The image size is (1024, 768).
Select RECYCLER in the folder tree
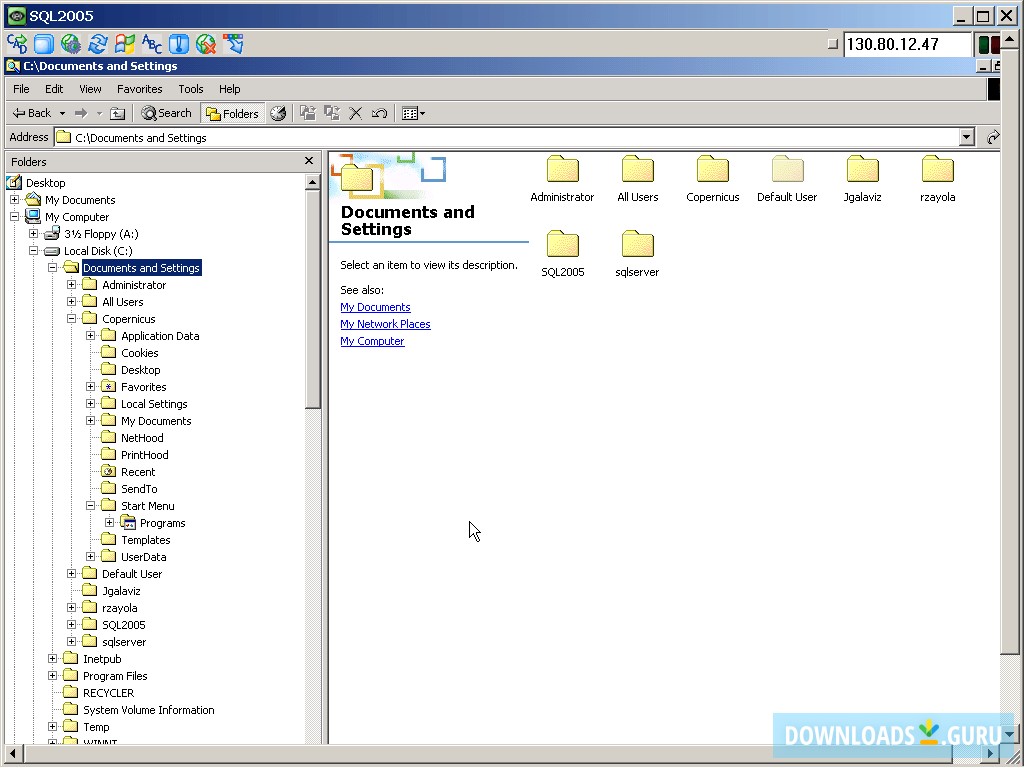coord(108,692)
